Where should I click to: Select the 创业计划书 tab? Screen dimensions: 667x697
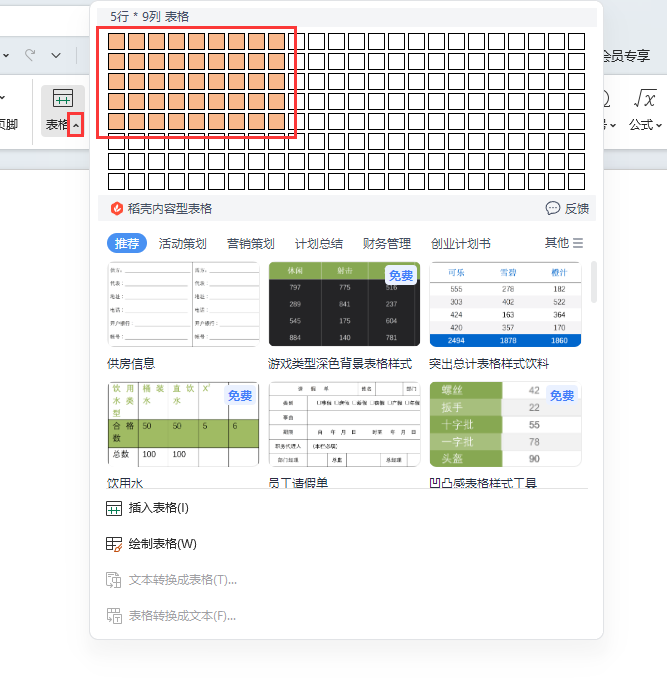pyautogui.click(x=460, y=244)
